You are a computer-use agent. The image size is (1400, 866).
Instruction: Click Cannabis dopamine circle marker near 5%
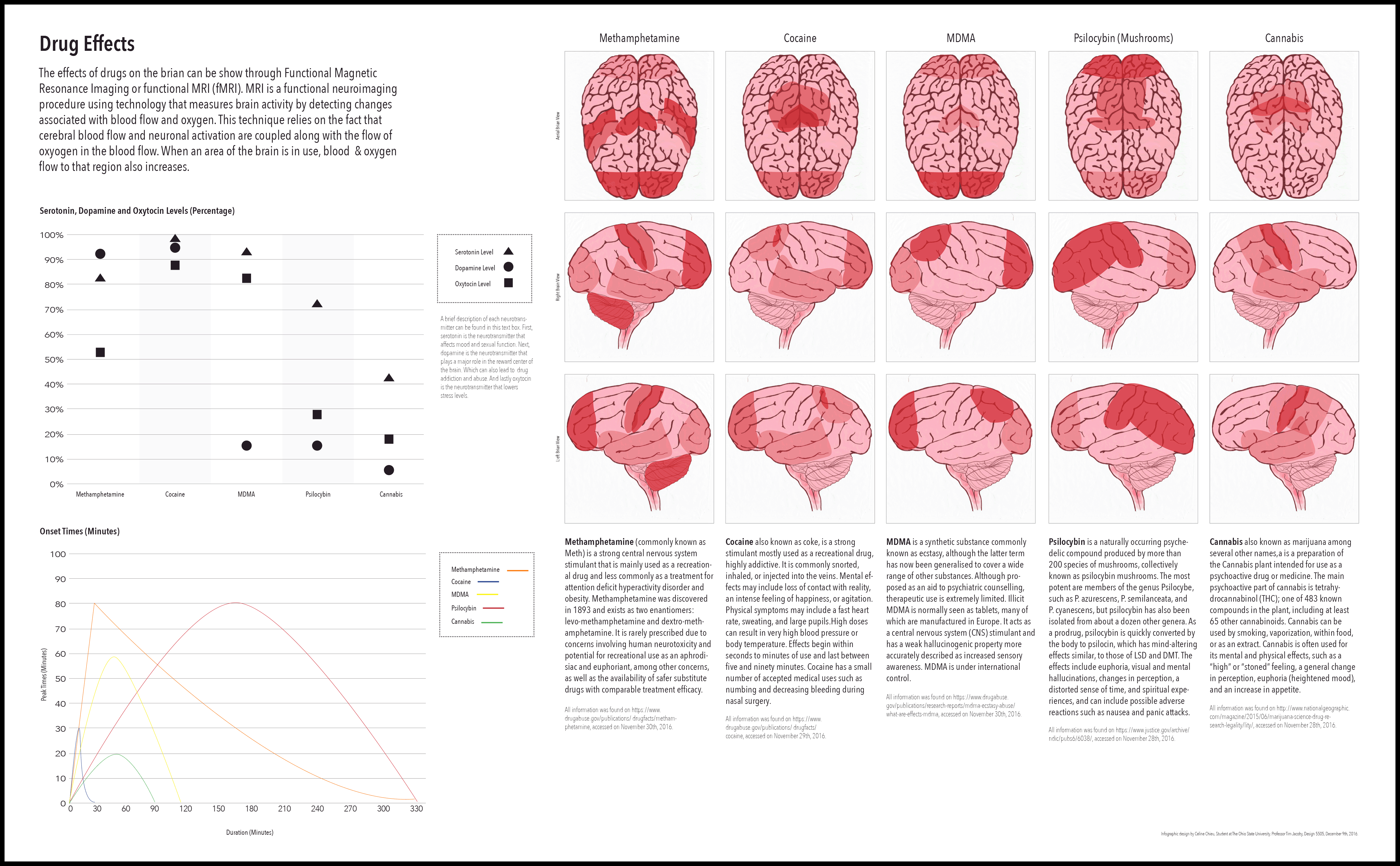click(388, 470)
